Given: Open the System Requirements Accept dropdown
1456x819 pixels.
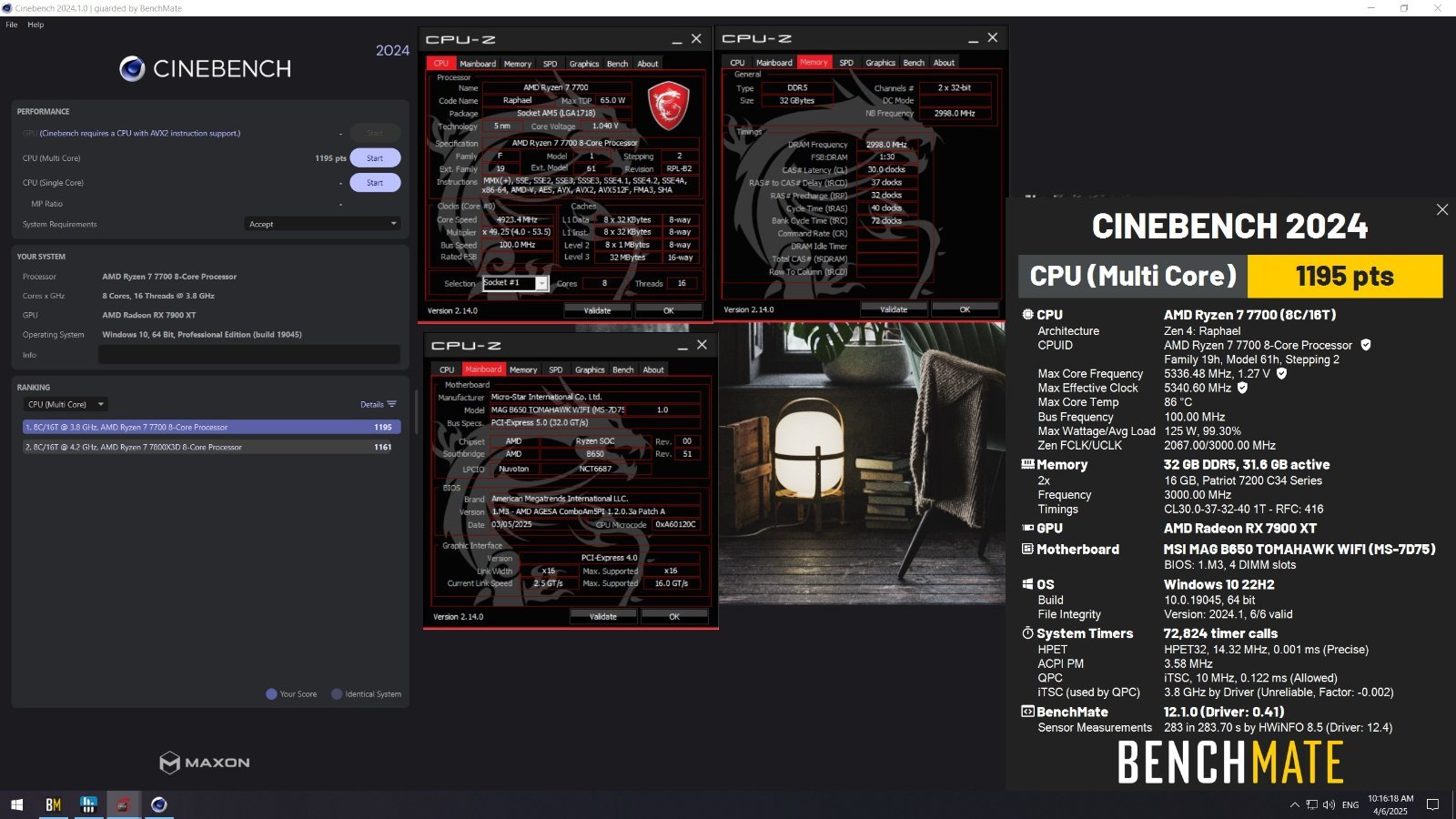Looking at the screenshot, I should (322, 224).
